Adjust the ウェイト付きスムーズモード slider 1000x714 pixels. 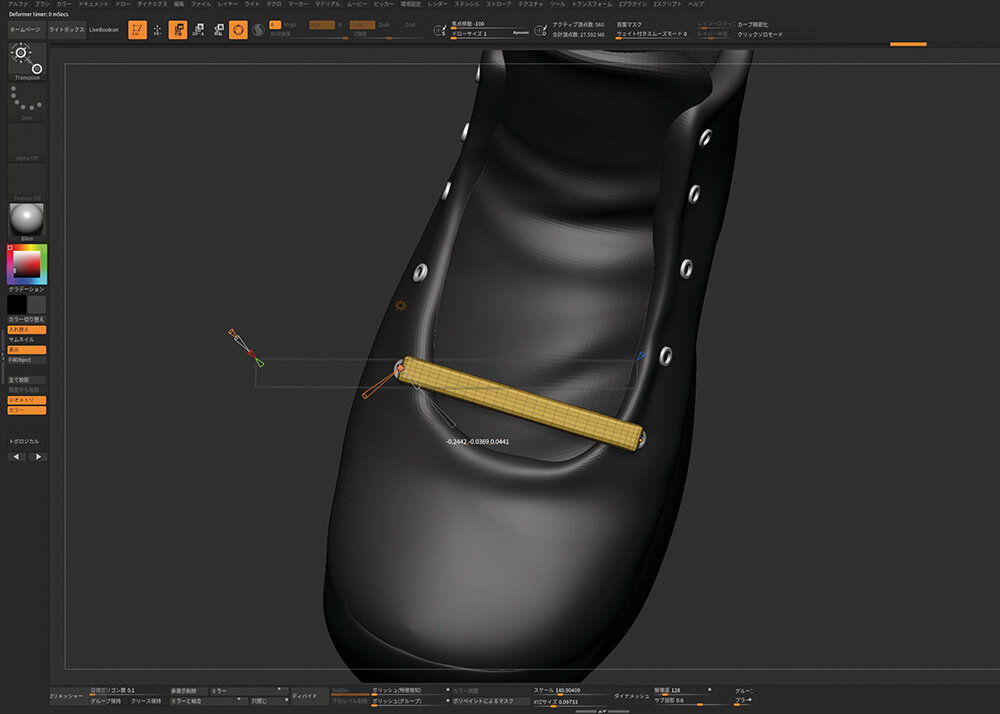(652, 34)
